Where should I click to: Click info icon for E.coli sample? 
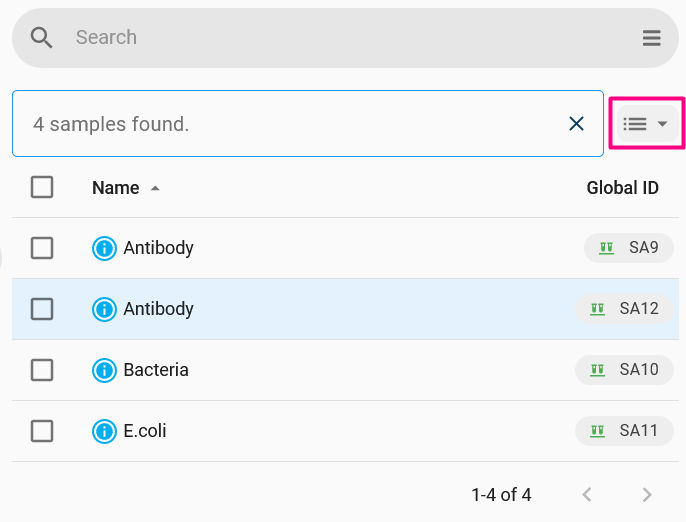click(104, 431)
